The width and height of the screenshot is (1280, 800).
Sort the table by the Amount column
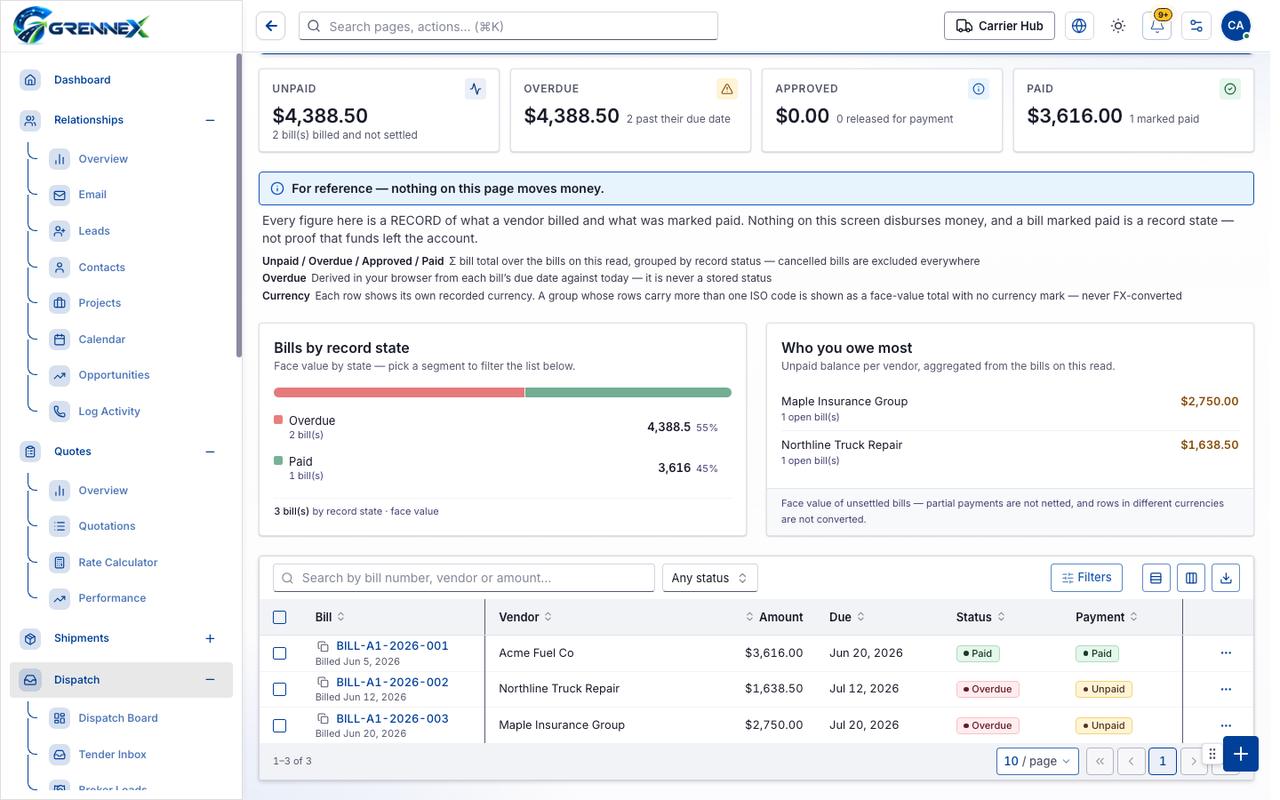(x=775, y=617)
